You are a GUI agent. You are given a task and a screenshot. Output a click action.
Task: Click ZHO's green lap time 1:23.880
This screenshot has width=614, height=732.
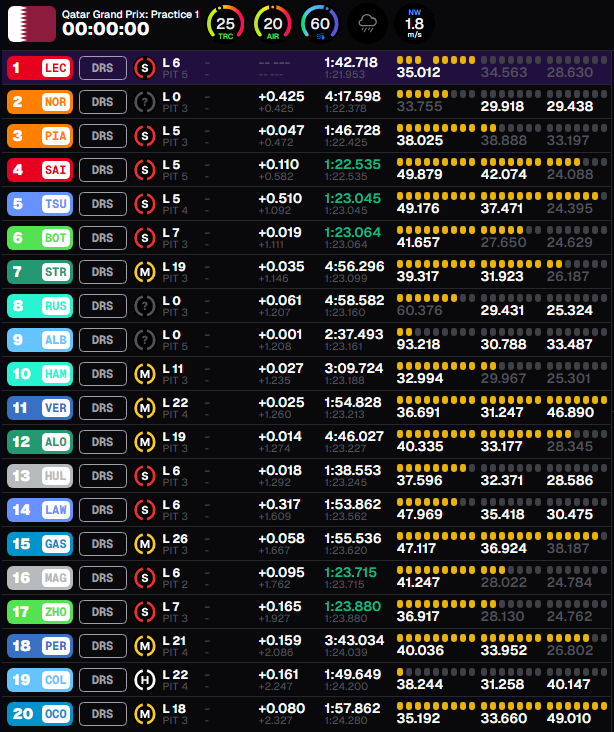353,606
